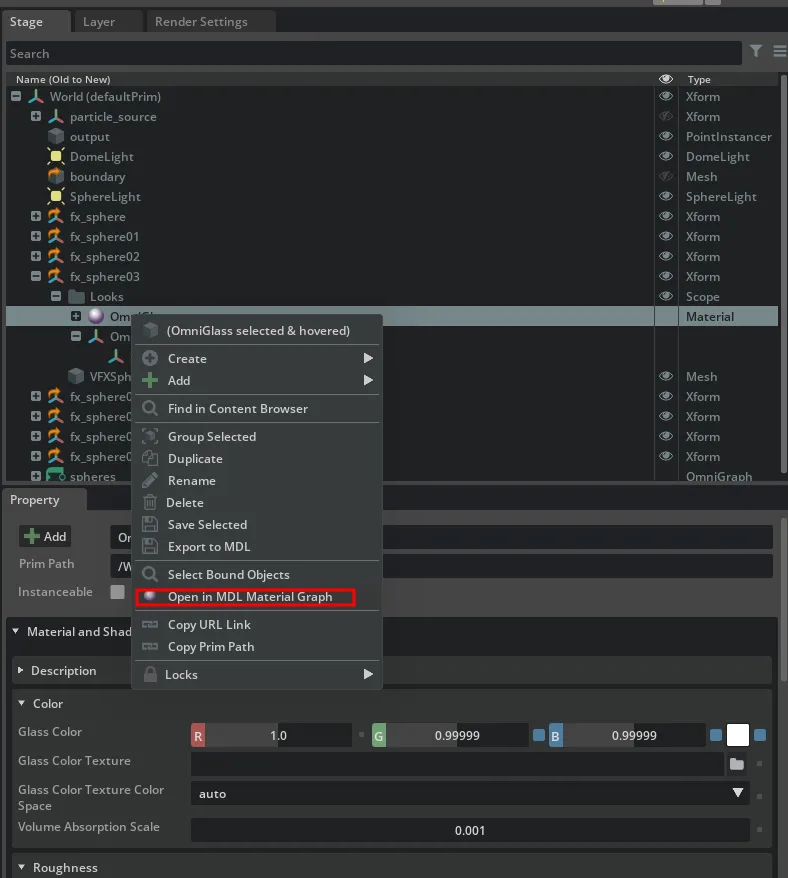Toggle visibility eye for fx_sphere03
This screenshot has width=788, height=878.
(665, 276)
